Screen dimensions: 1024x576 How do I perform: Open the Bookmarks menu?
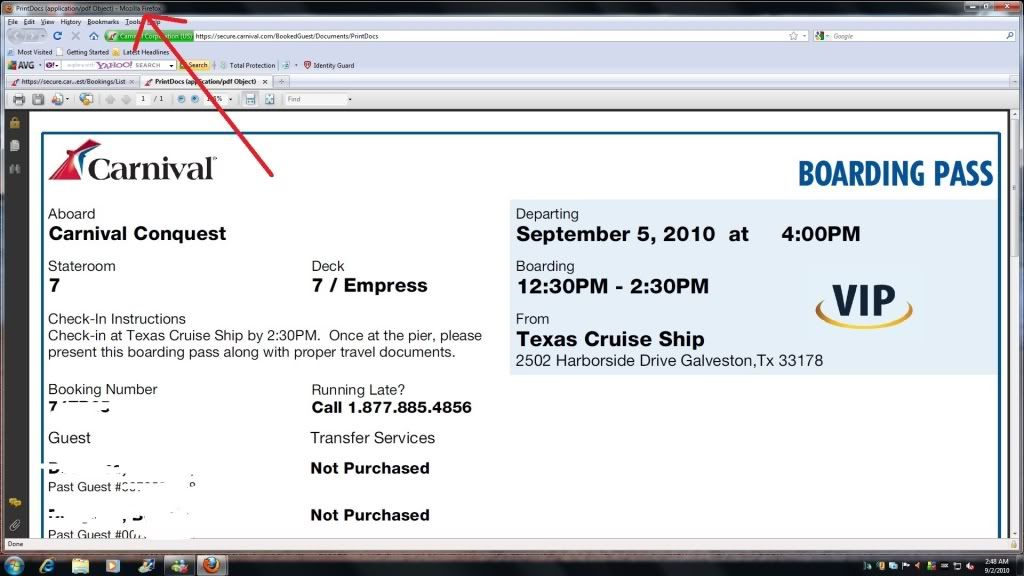tap(103, 22)
